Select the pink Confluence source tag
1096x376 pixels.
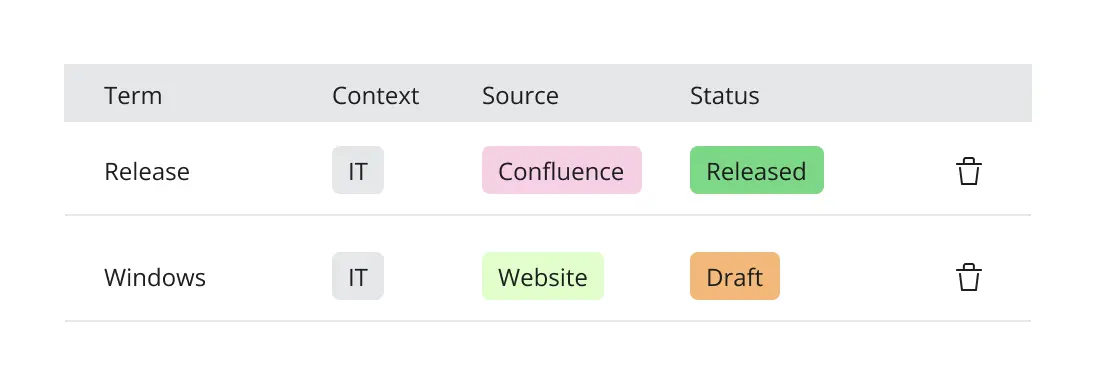click(561, 170)
